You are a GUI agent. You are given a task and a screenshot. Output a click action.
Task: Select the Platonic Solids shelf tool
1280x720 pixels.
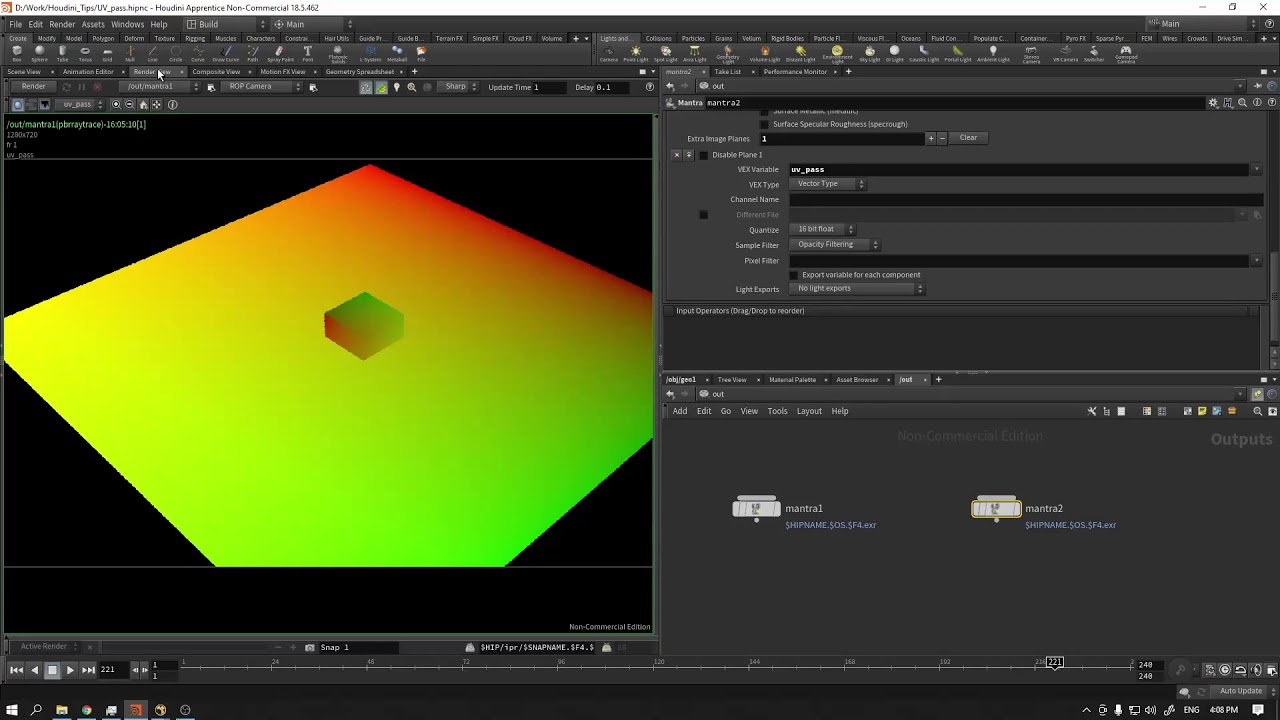coord(338,54)
